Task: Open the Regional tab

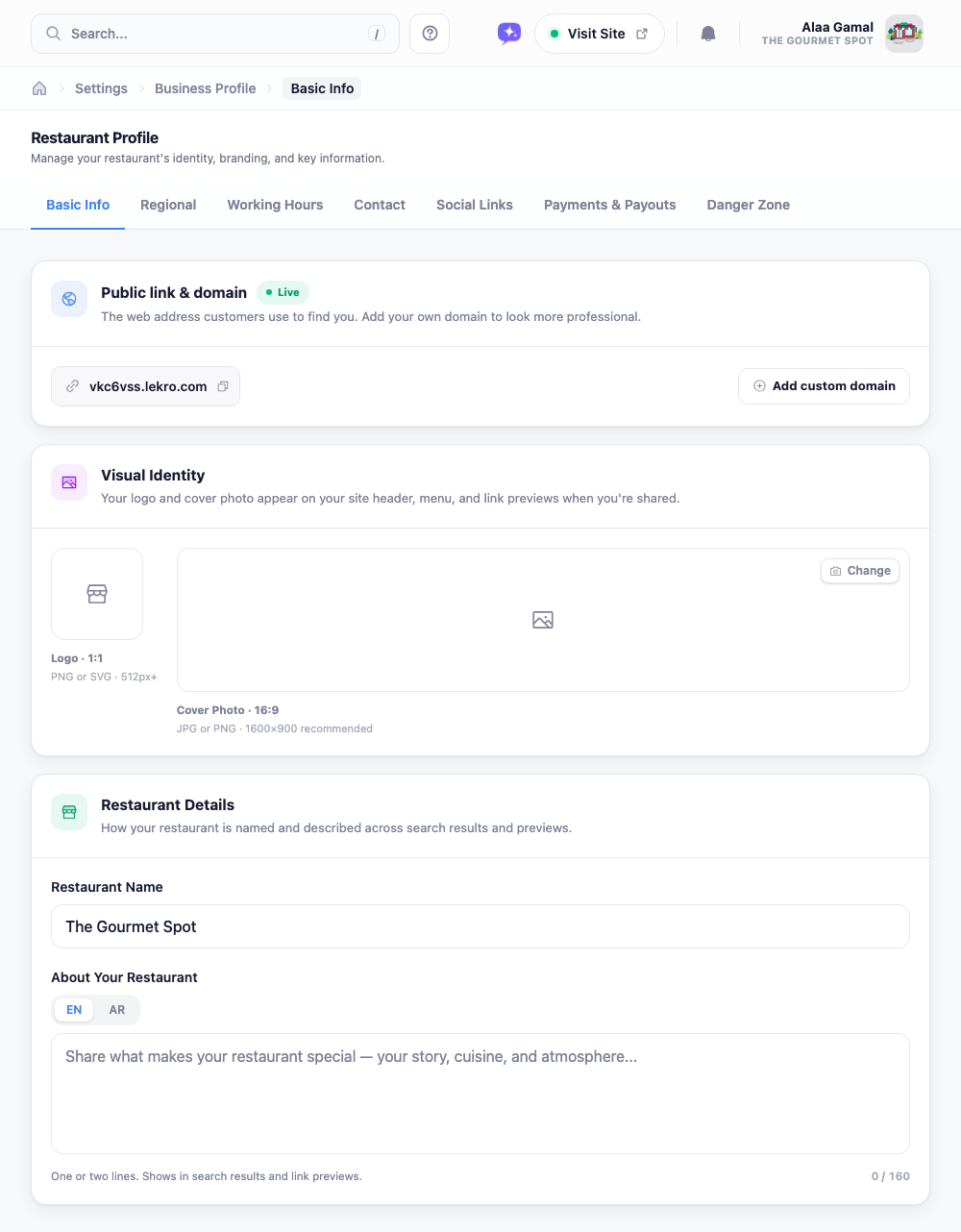Action: [168, 205]
